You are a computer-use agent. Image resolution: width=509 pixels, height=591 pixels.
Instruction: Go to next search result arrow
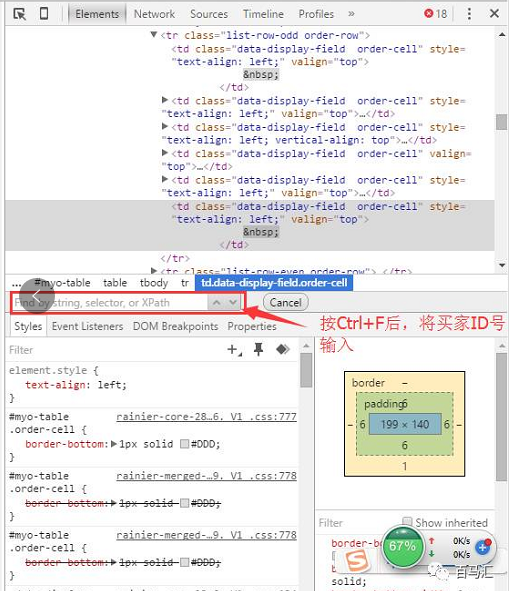[233, 302]
